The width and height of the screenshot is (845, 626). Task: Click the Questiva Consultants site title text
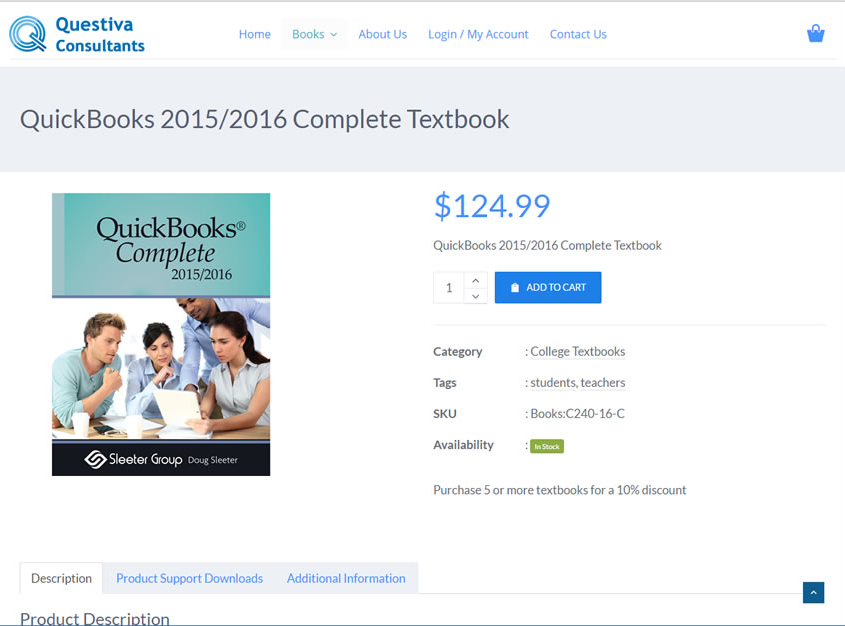click(x=100, y=34)
